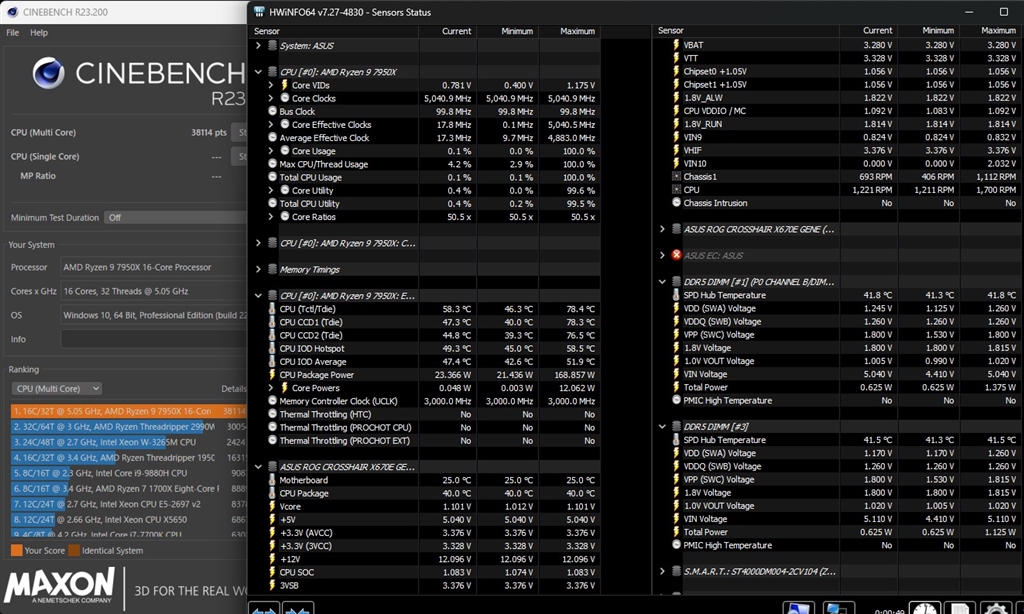
Task: Expand Core Effective Clocks entries
Action: click(270, 124)
